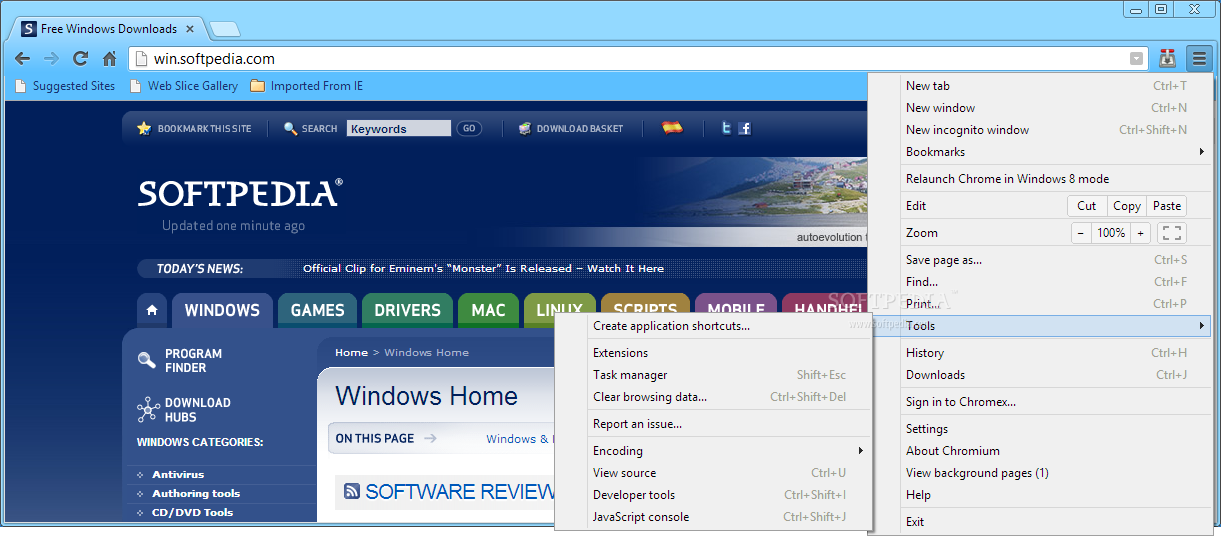Open the home page via the house icon

click(x=109, y=58)
